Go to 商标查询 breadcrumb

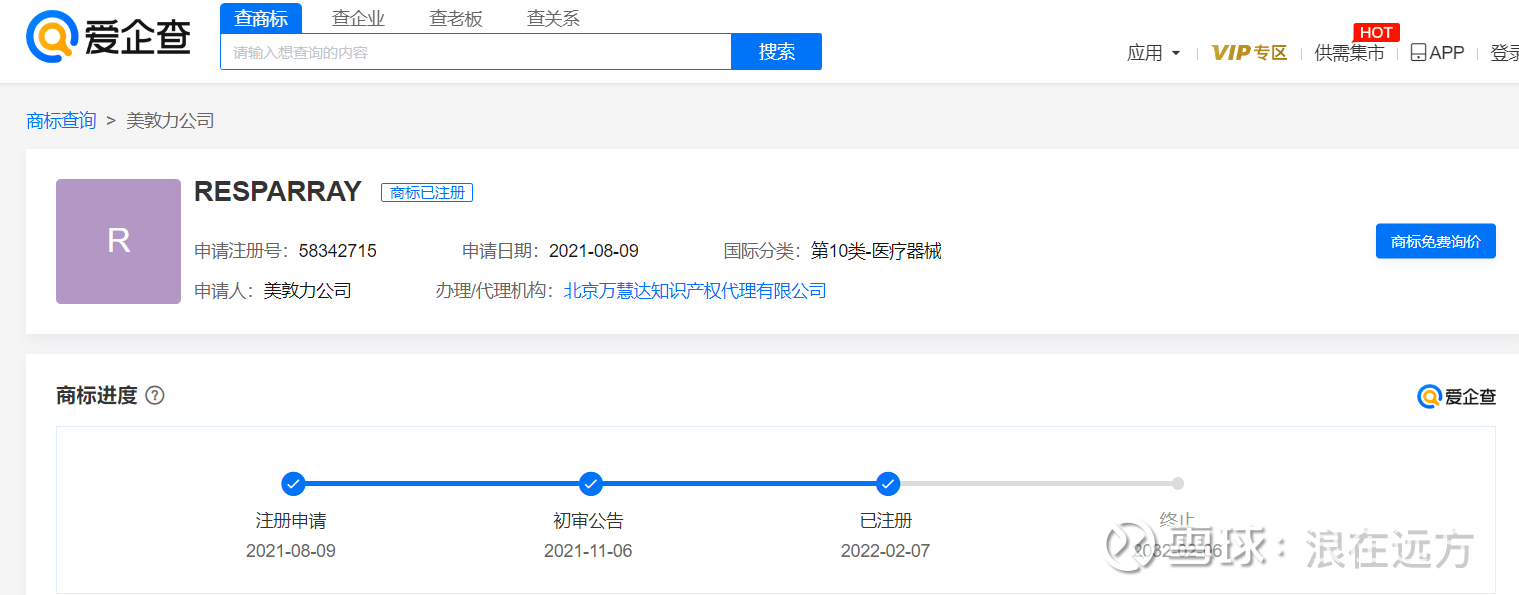[61, 121]
